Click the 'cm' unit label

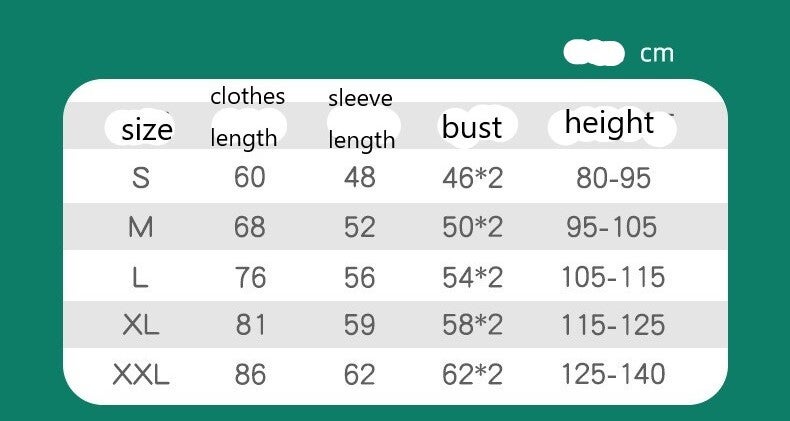pyautogui.click(x=657, y=53)
